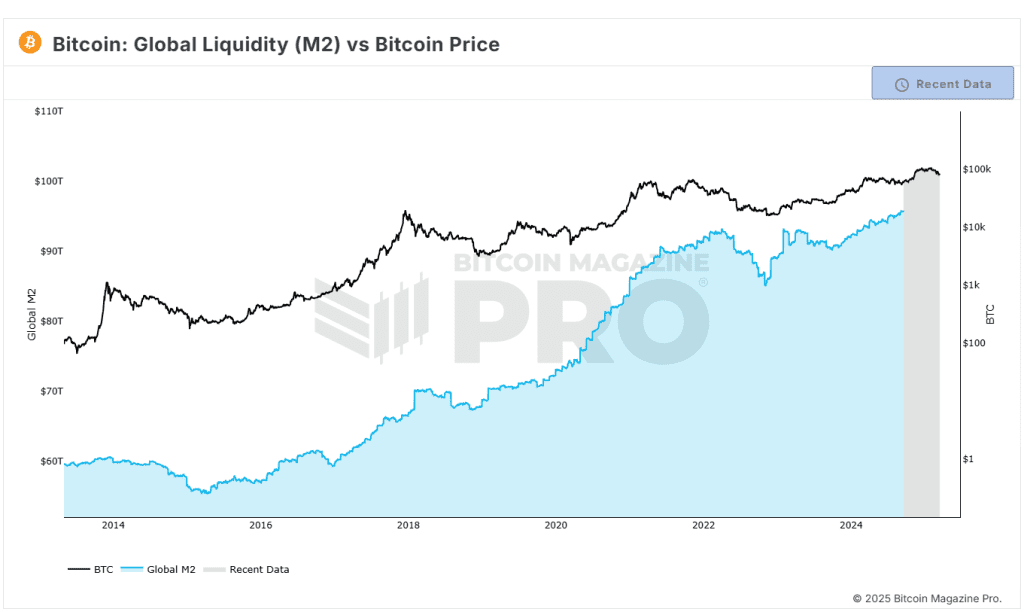Viewport: 1024px width, 612px height.
Task: Click the black BTC legend line swatch
Action: point(78,569)
